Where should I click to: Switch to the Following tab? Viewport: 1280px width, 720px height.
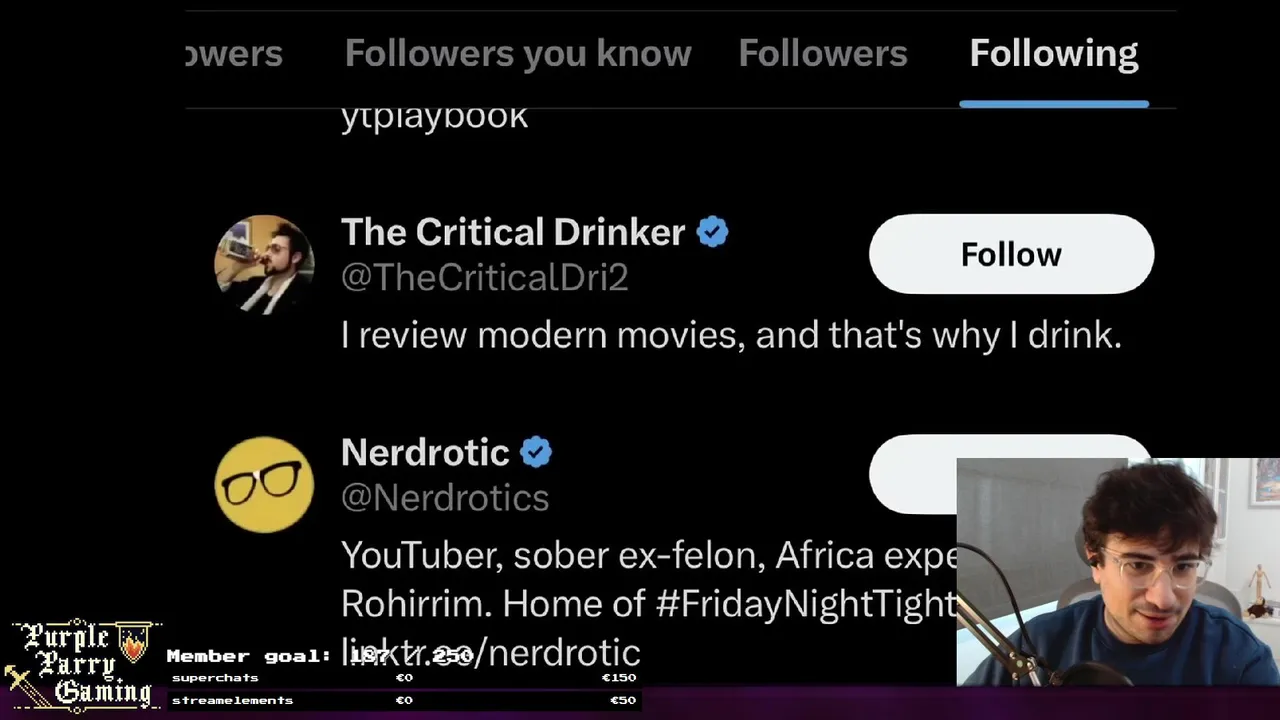pos(1053,54)
